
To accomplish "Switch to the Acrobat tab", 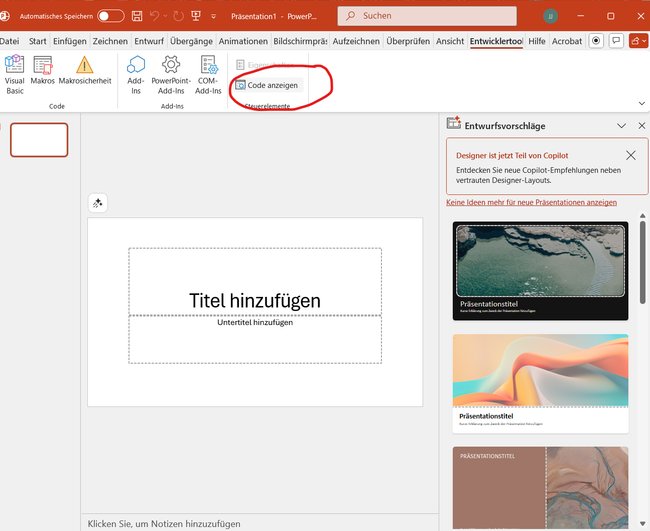I will click(x=567, y=41).
